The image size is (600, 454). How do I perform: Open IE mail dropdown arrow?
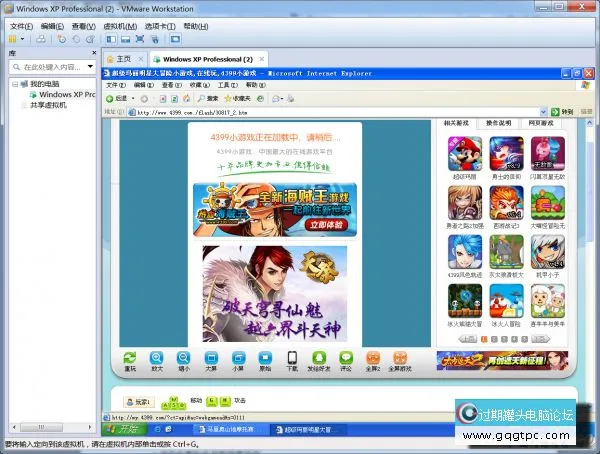282,99
